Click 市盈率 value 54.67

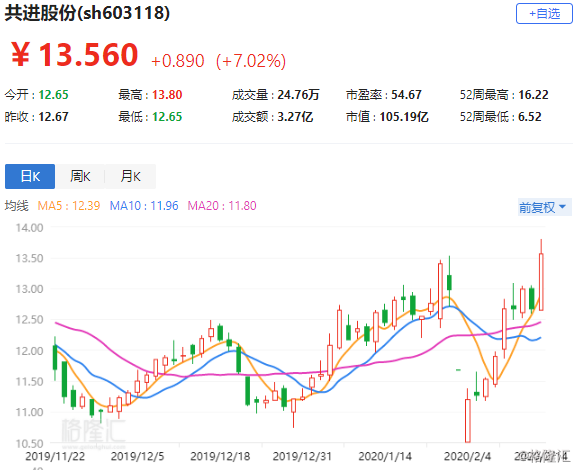point(406,95)
